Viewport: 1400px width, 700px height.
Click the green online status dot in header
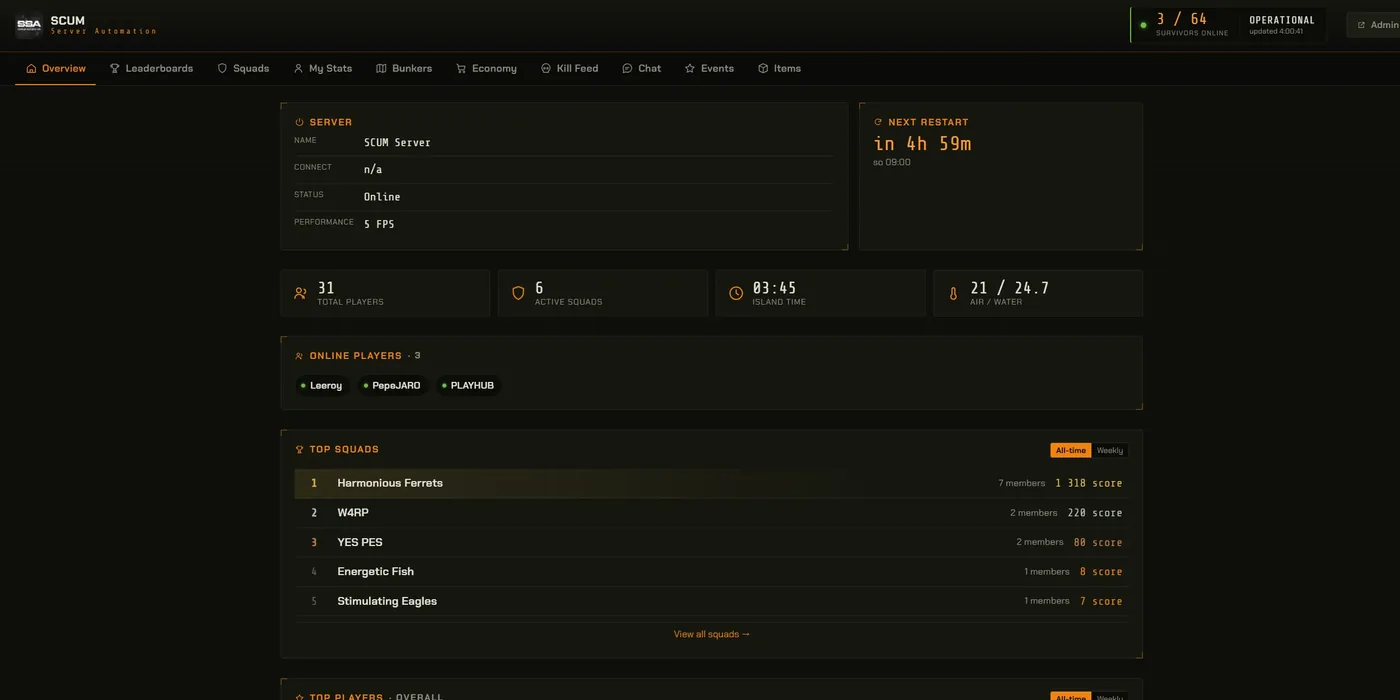pos(1143,25)
